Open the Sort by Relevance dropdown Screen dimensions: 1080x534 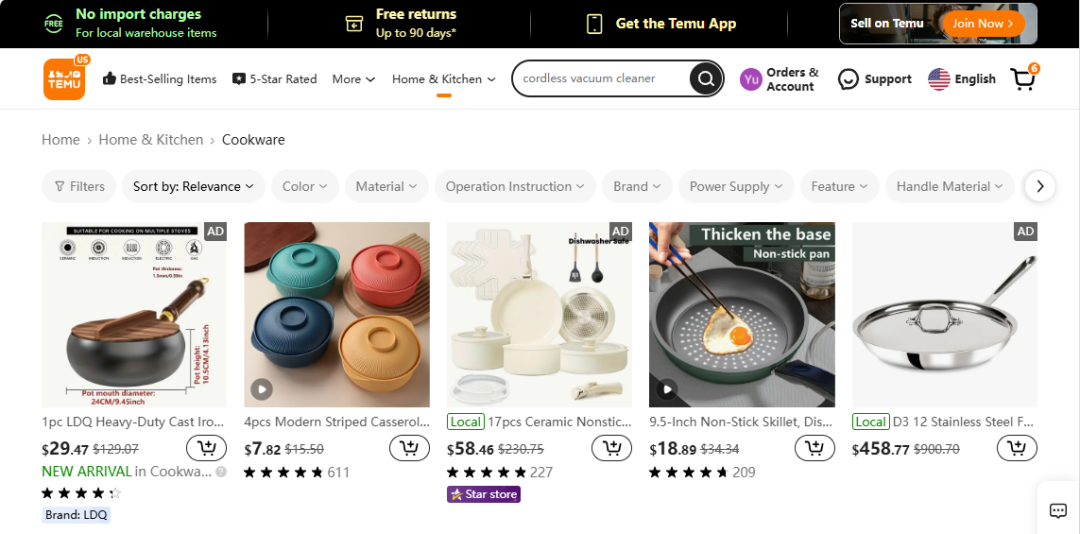(x=193, y=186)
